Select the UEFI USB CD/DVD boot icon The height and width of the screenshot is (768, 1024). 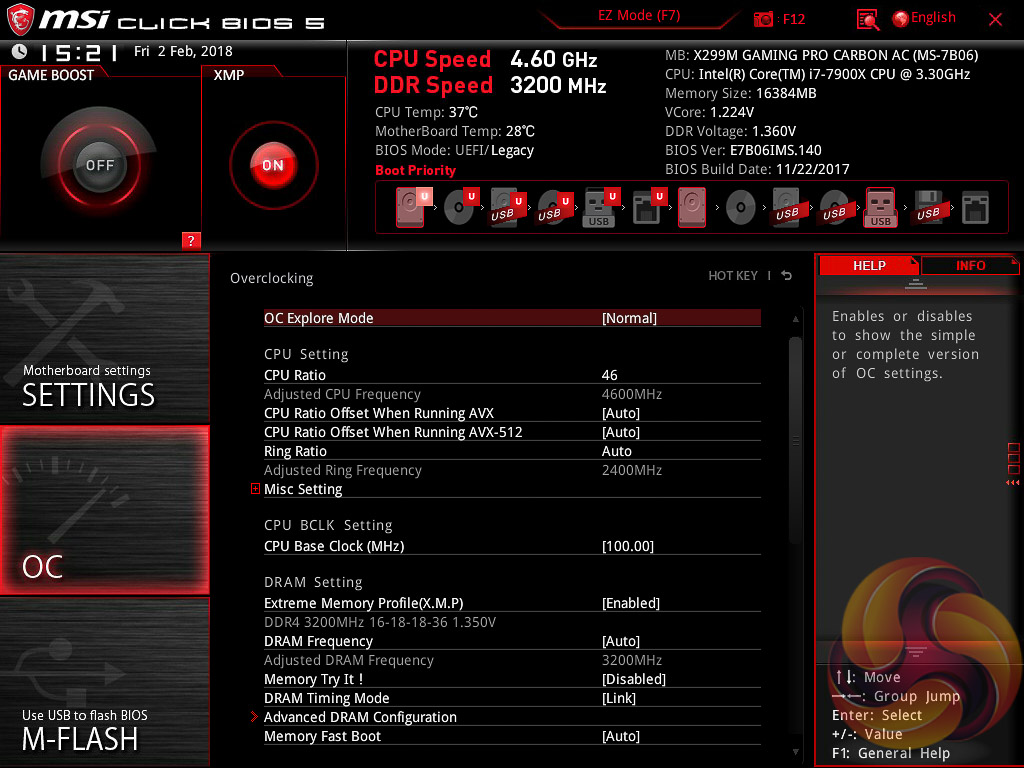coord(554,207)
